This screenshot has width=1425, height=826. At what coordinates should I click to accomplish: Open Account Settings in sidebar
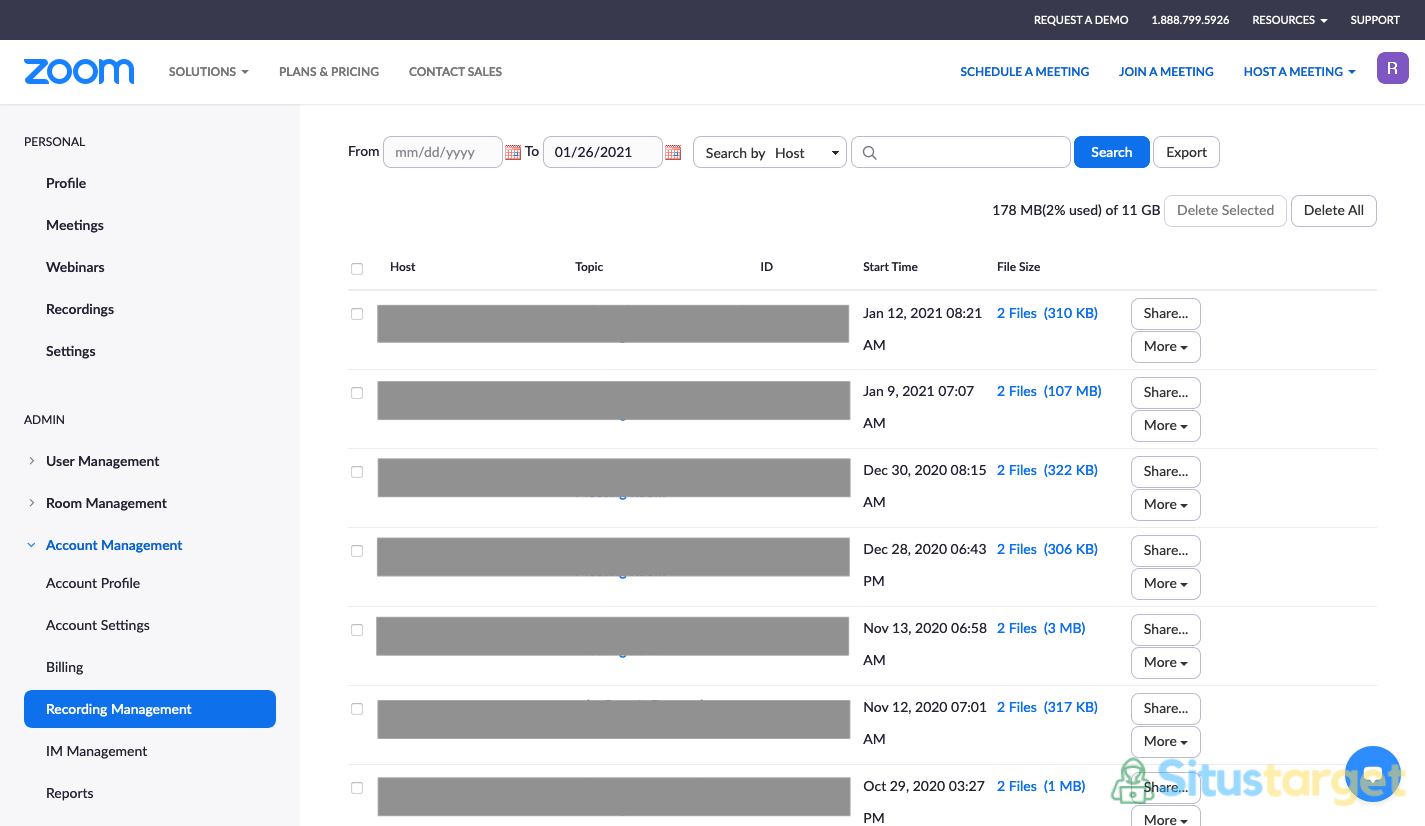coord(98,625)
